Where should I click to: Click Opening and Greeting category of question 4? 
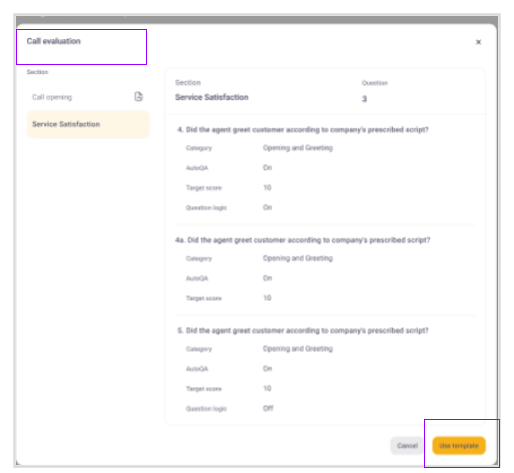pos(298,148)
